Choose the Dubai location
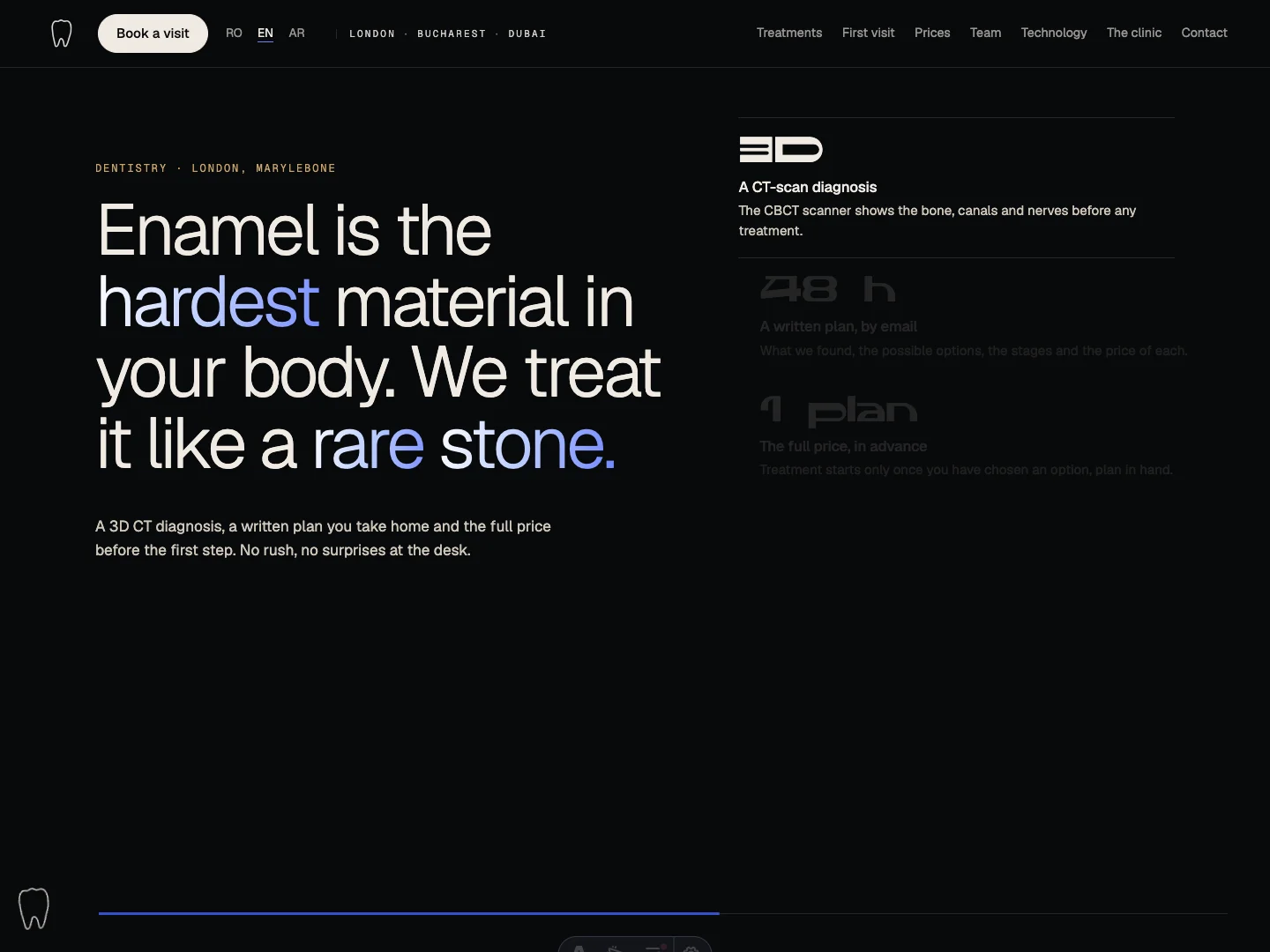 pyautogui.click(x=527, y=33)
